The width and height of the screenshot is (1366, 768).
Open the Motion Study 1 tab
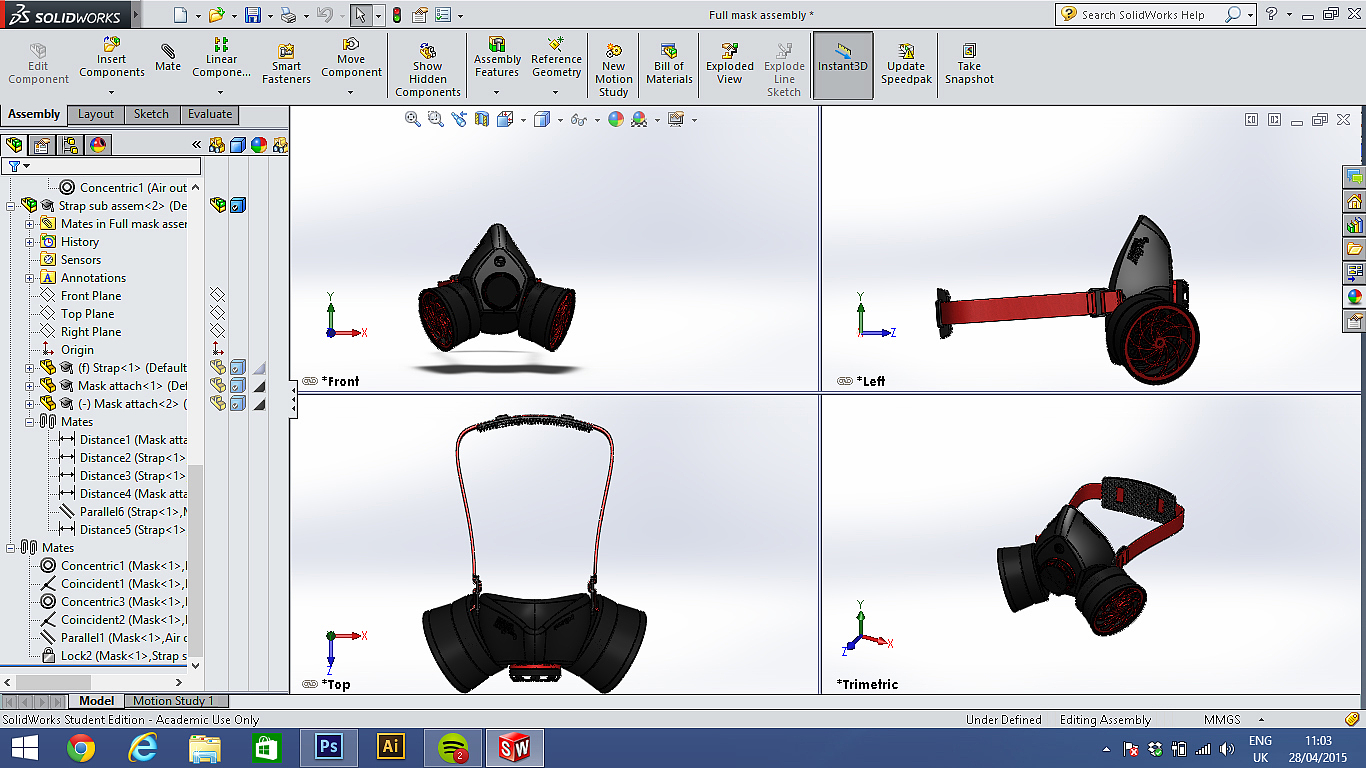173,701
